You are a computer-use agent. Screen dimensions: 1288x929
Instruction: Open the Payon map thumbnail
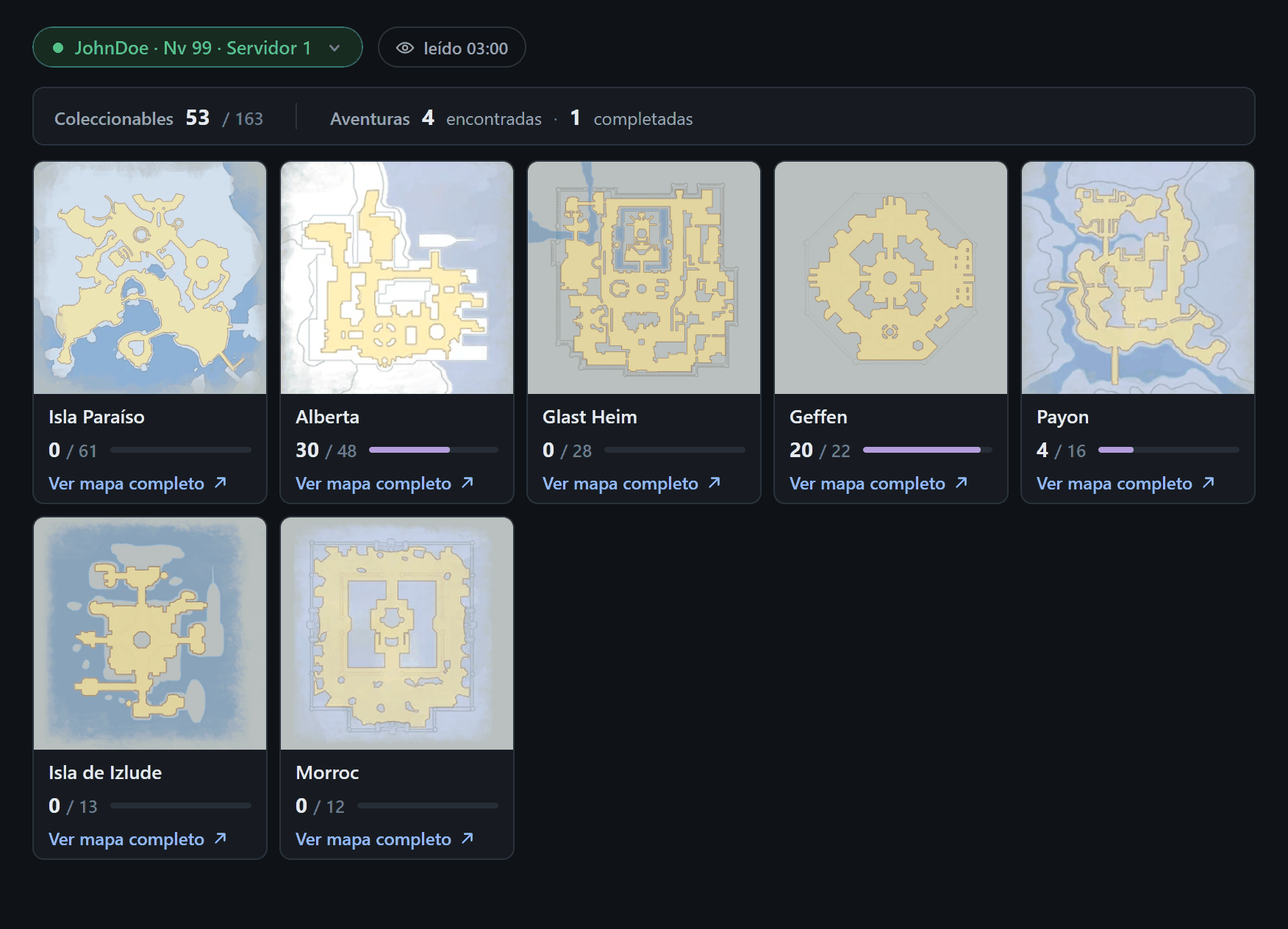tap(1138, 278)
